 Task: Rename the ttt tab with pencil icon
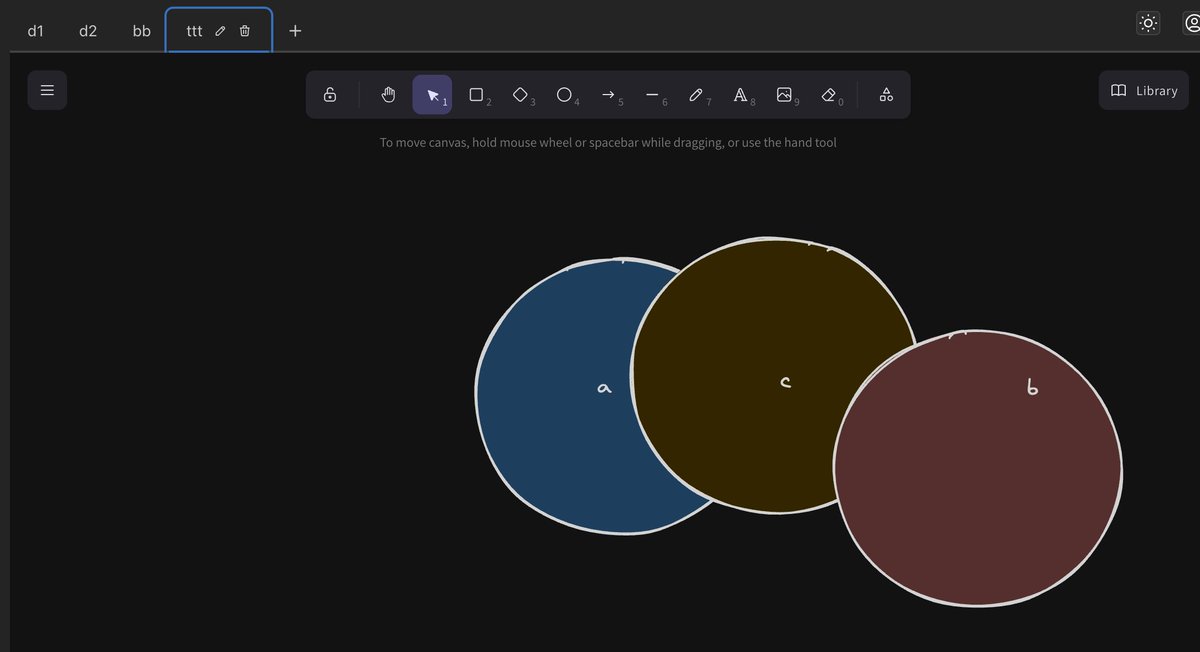[x=221, y=31]
